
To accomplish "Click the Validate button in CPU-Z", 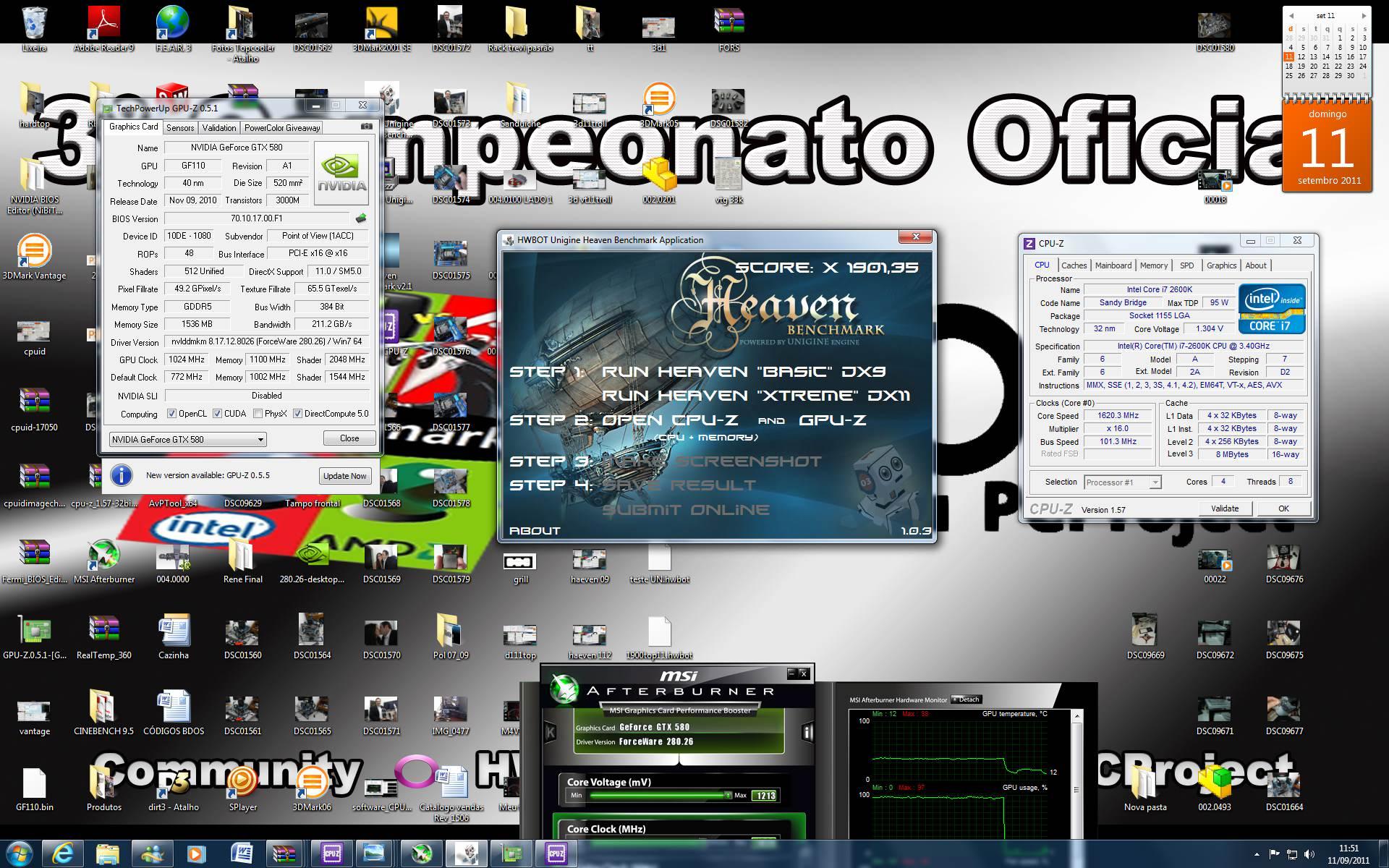I will pos(1225,509).
